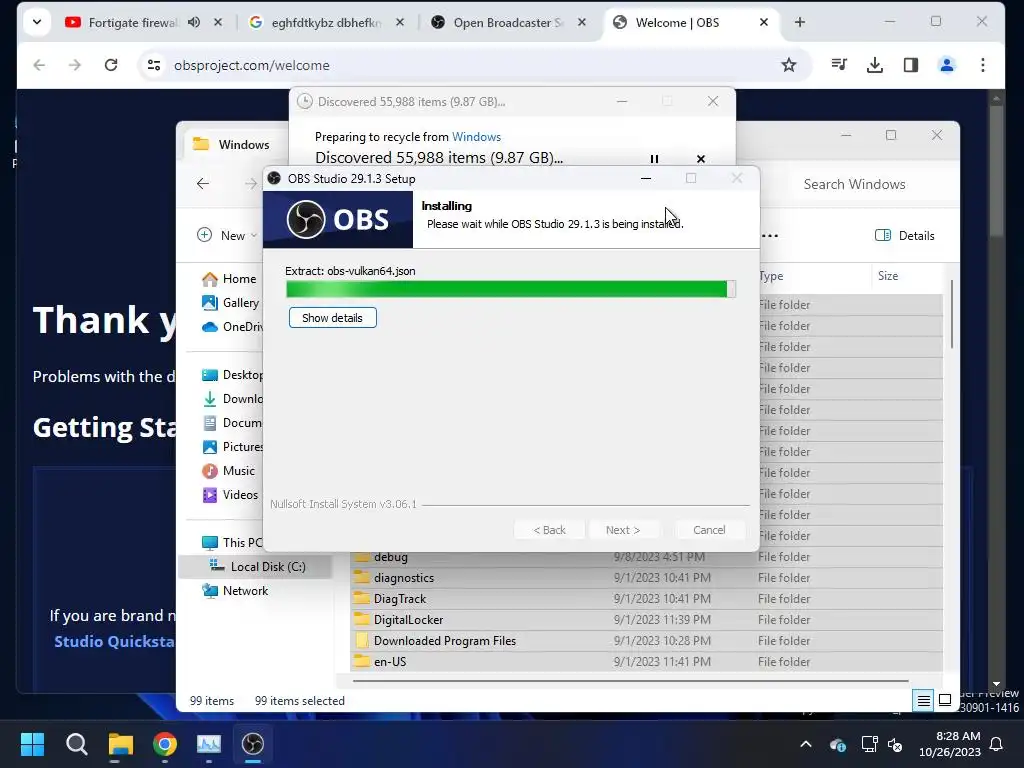Open Gallery in Explorer sidebar
The height and width of the screenshot is (768, 1024).
click(x=231, y=303)
